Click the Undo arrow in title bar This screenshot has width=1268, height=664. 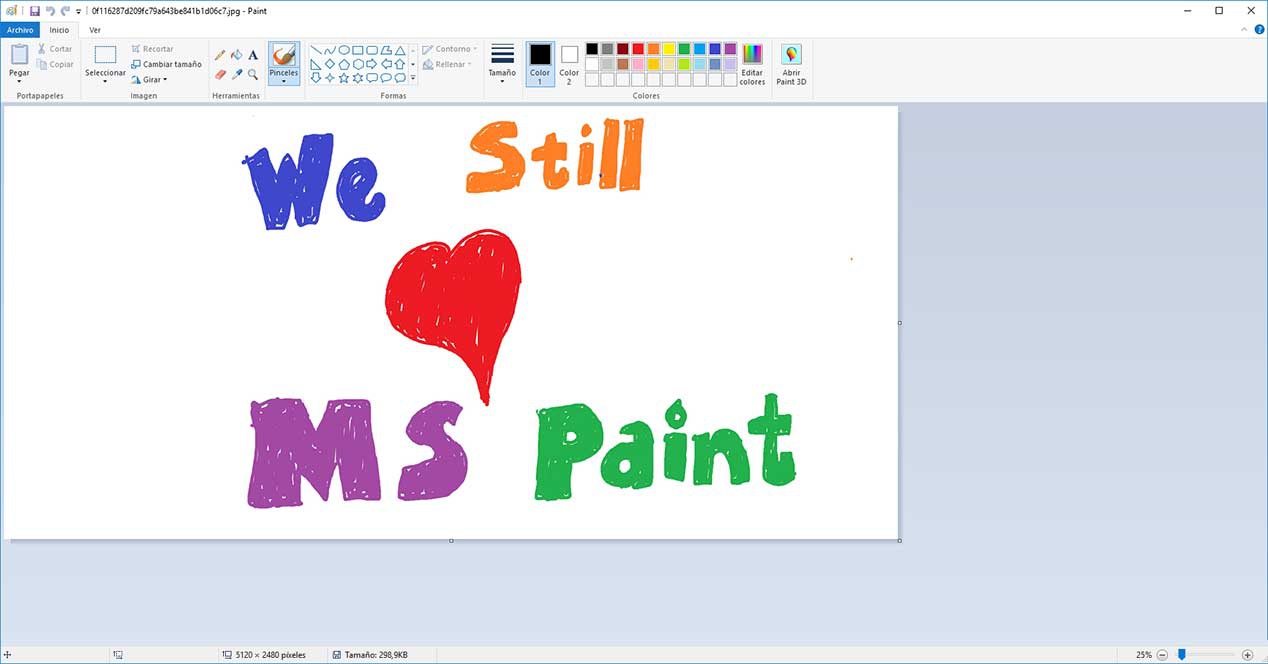tap(50, 10)
